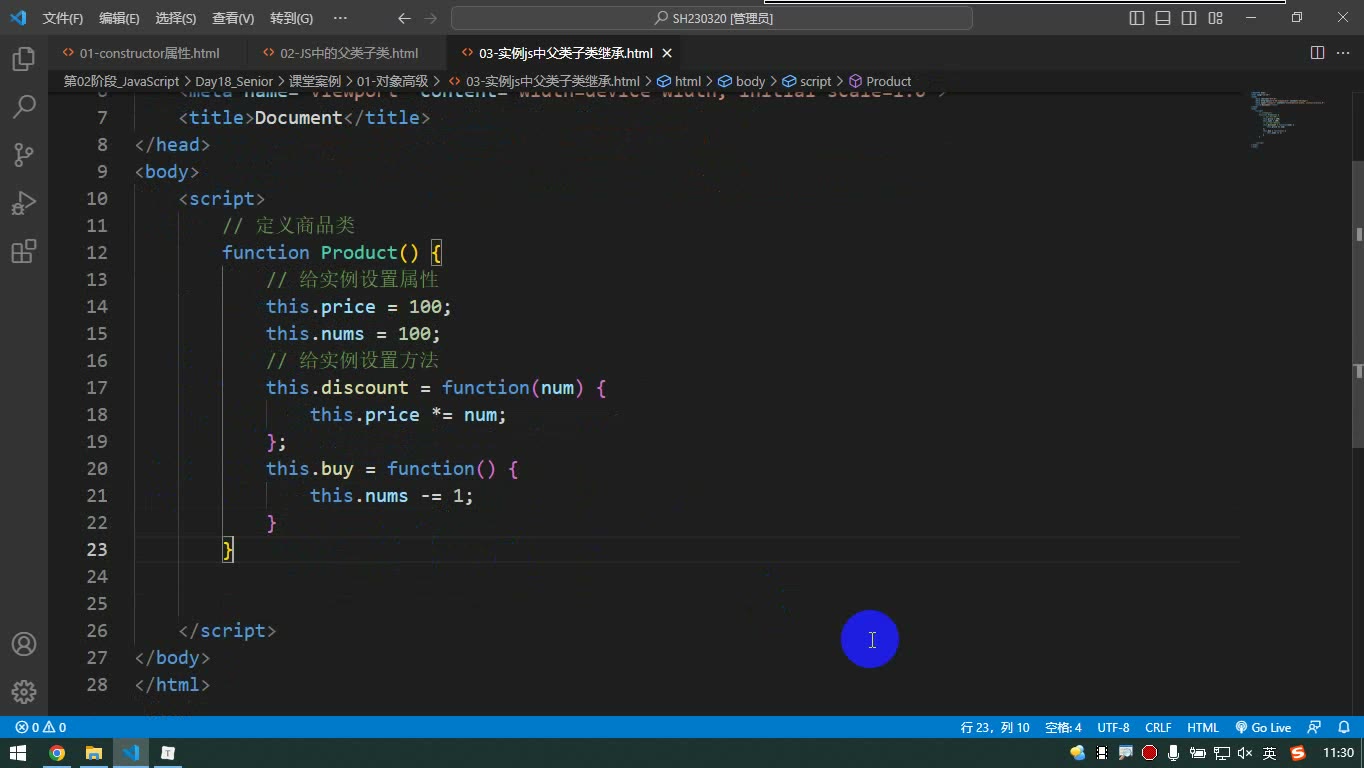The image size is (1364, 768).
Task: Open the Extensions view
Action: tap(24, 251)
